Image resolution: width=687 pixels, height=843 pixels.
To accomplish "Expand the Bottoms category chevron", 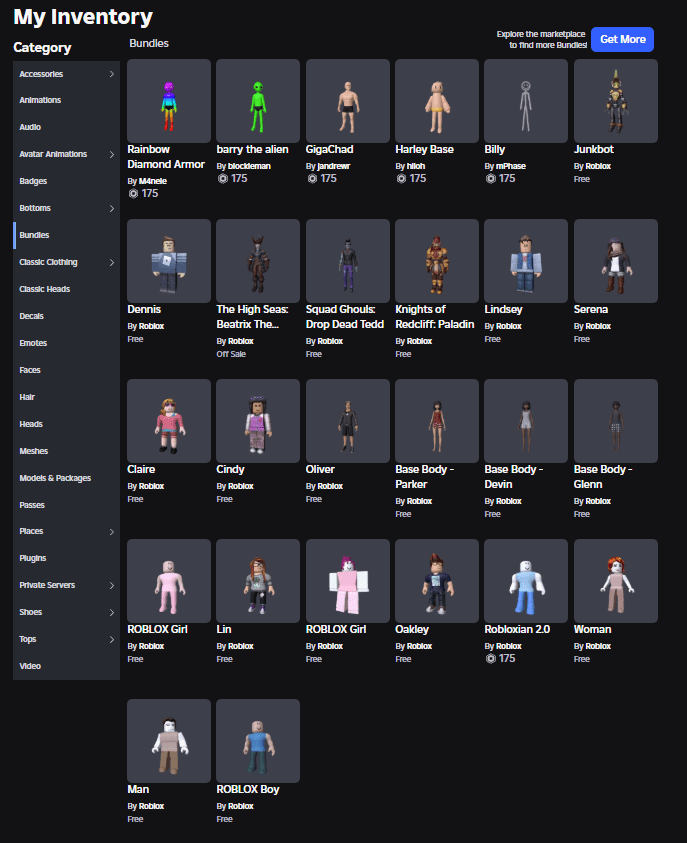I will click(112, 209).
